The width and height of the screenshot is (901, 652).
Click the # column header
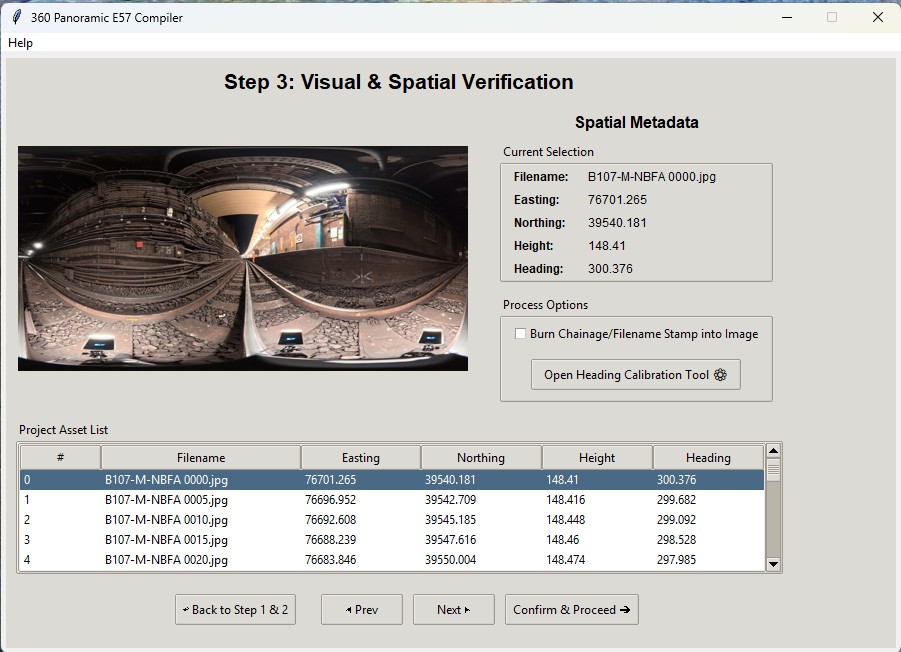(60, 458)
